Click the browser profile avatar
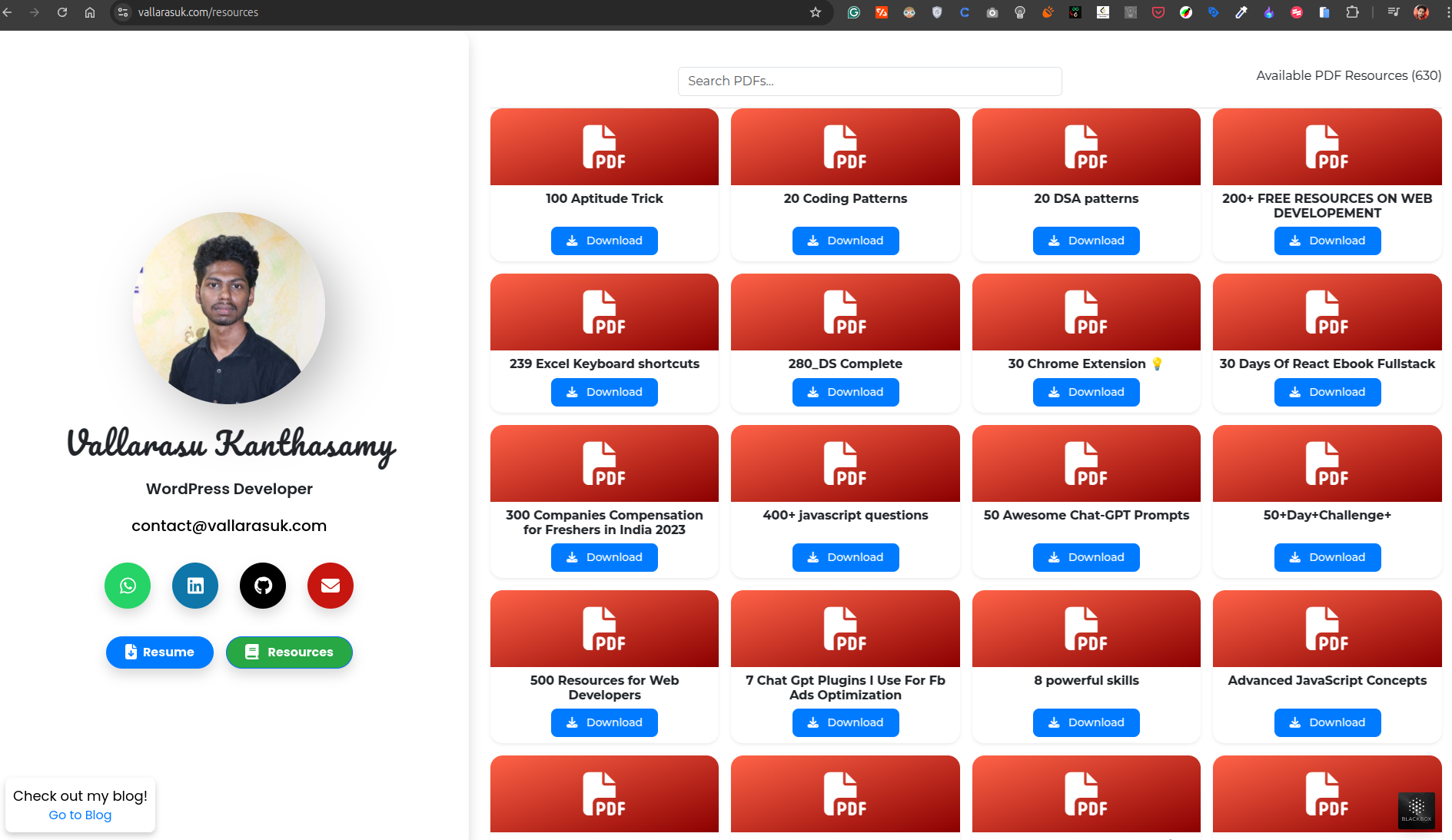This screenshot has height=840, width=1452. [1420, 12]
